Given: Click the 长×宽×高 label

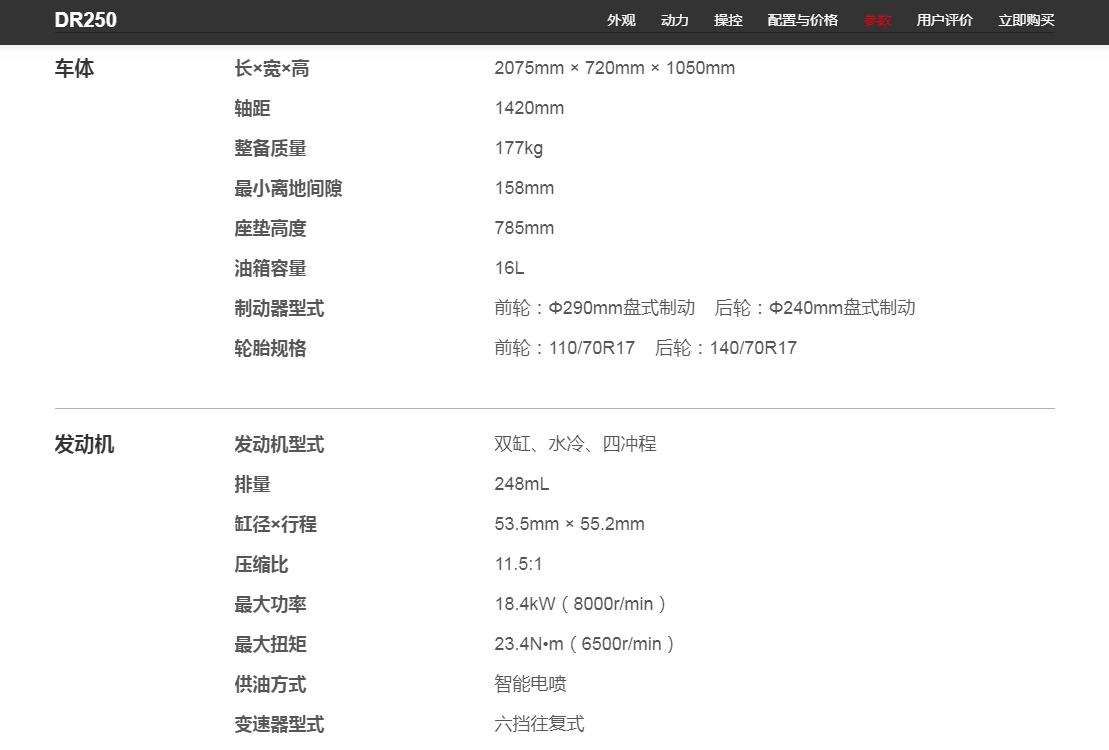Looking at the screenshot, I should coord(272,69).
